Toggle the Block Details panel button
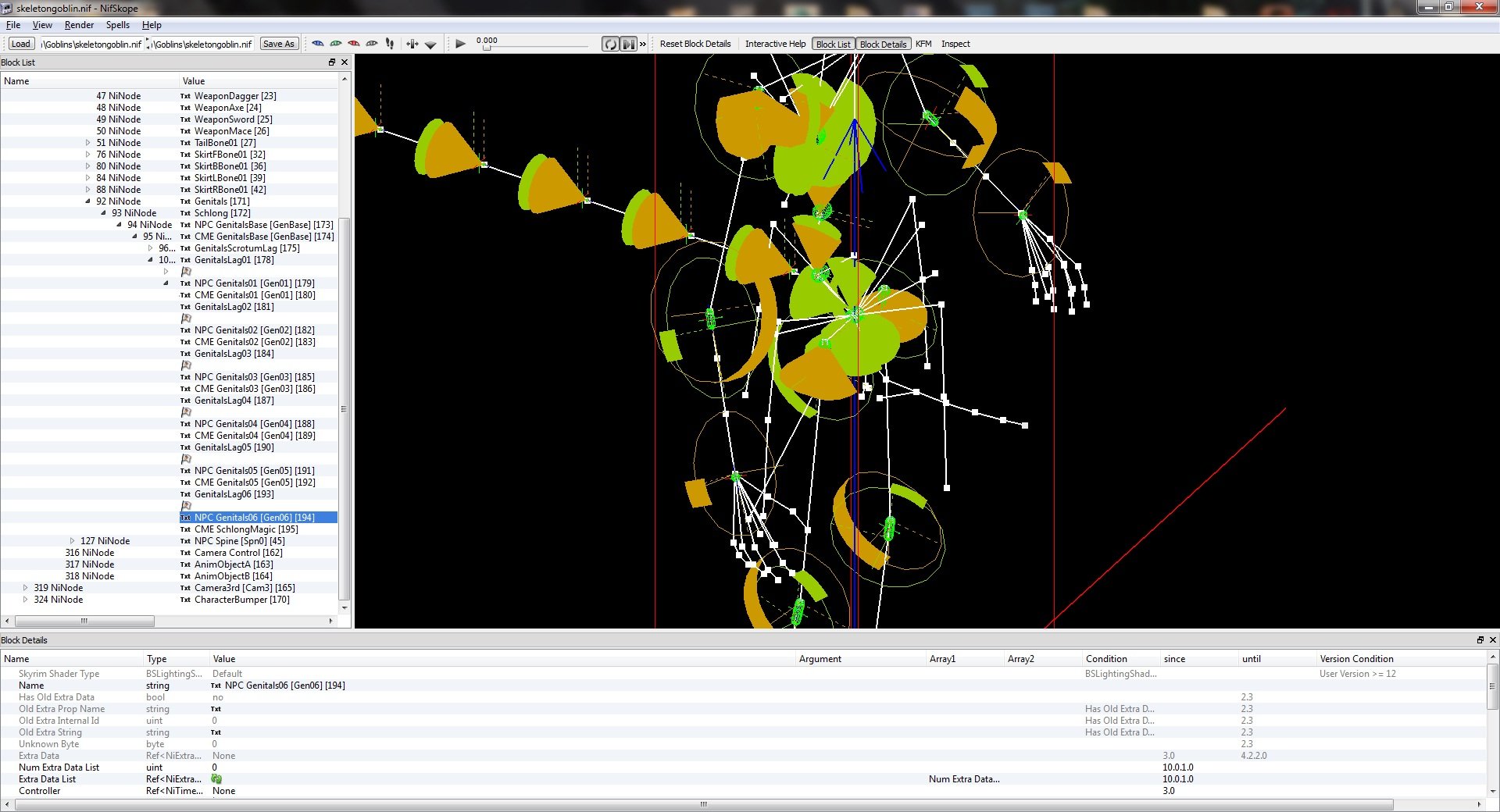 tap(883, 44)
